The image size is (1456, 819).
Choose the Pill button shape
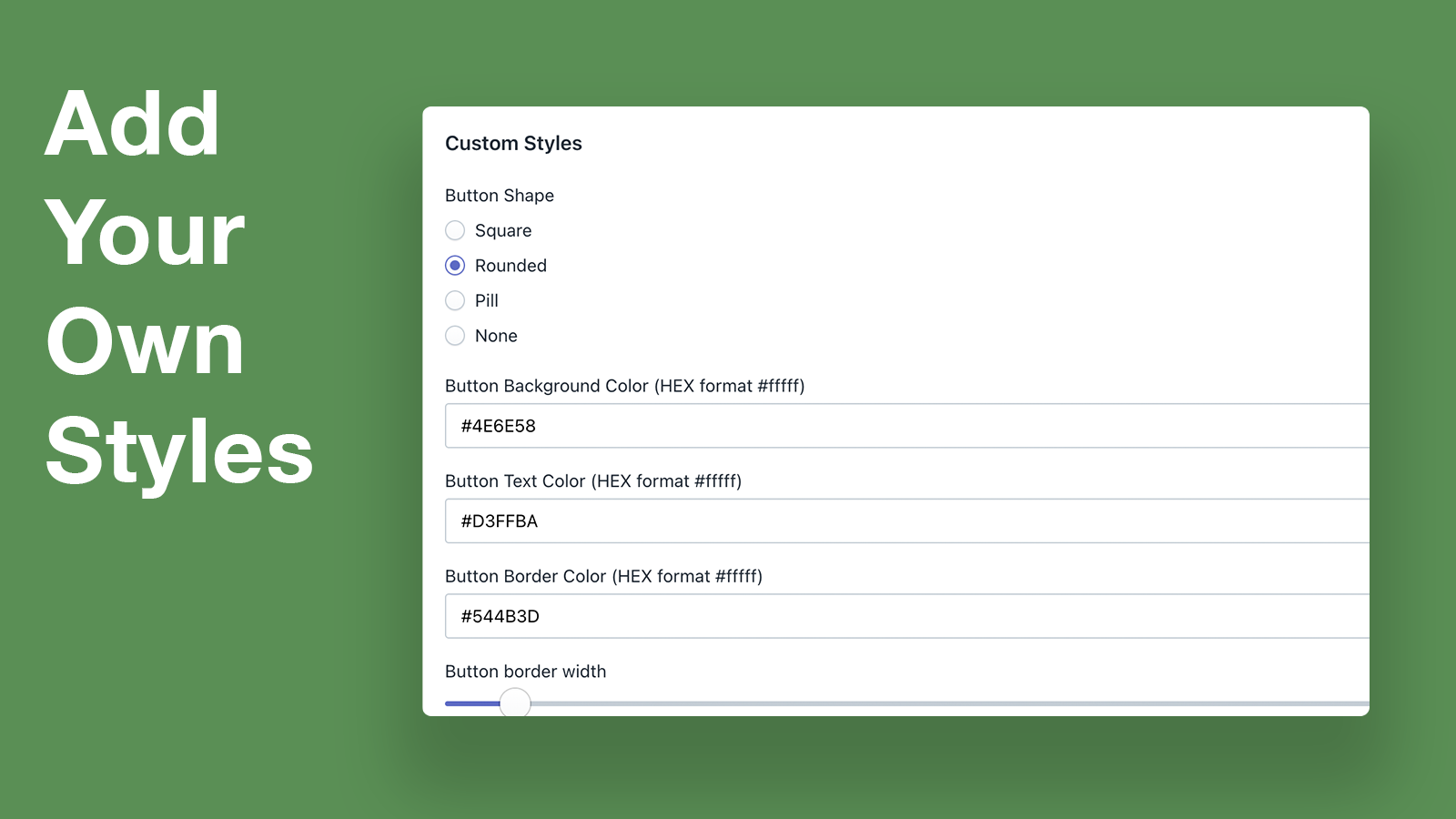click(x=455, y=300)
